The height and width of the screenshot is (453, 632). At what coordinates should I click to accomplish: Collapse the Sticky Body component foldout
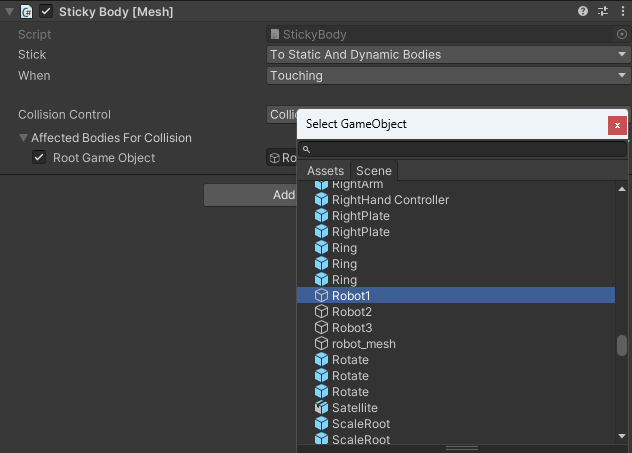9,12
